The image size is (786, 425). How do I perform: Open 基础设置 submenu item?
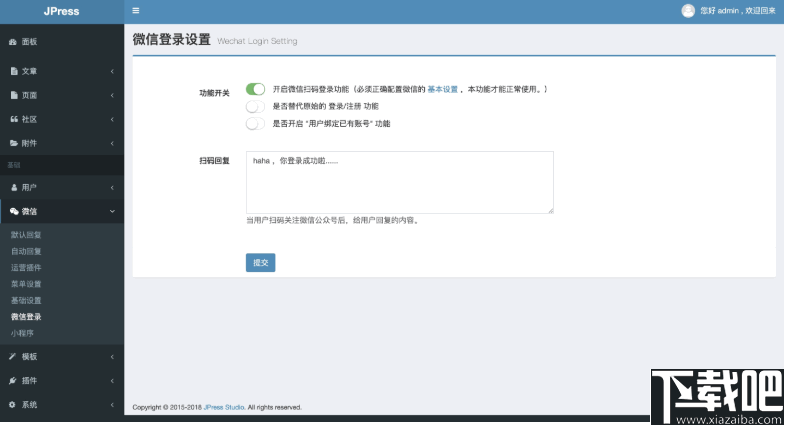[26, 300]
